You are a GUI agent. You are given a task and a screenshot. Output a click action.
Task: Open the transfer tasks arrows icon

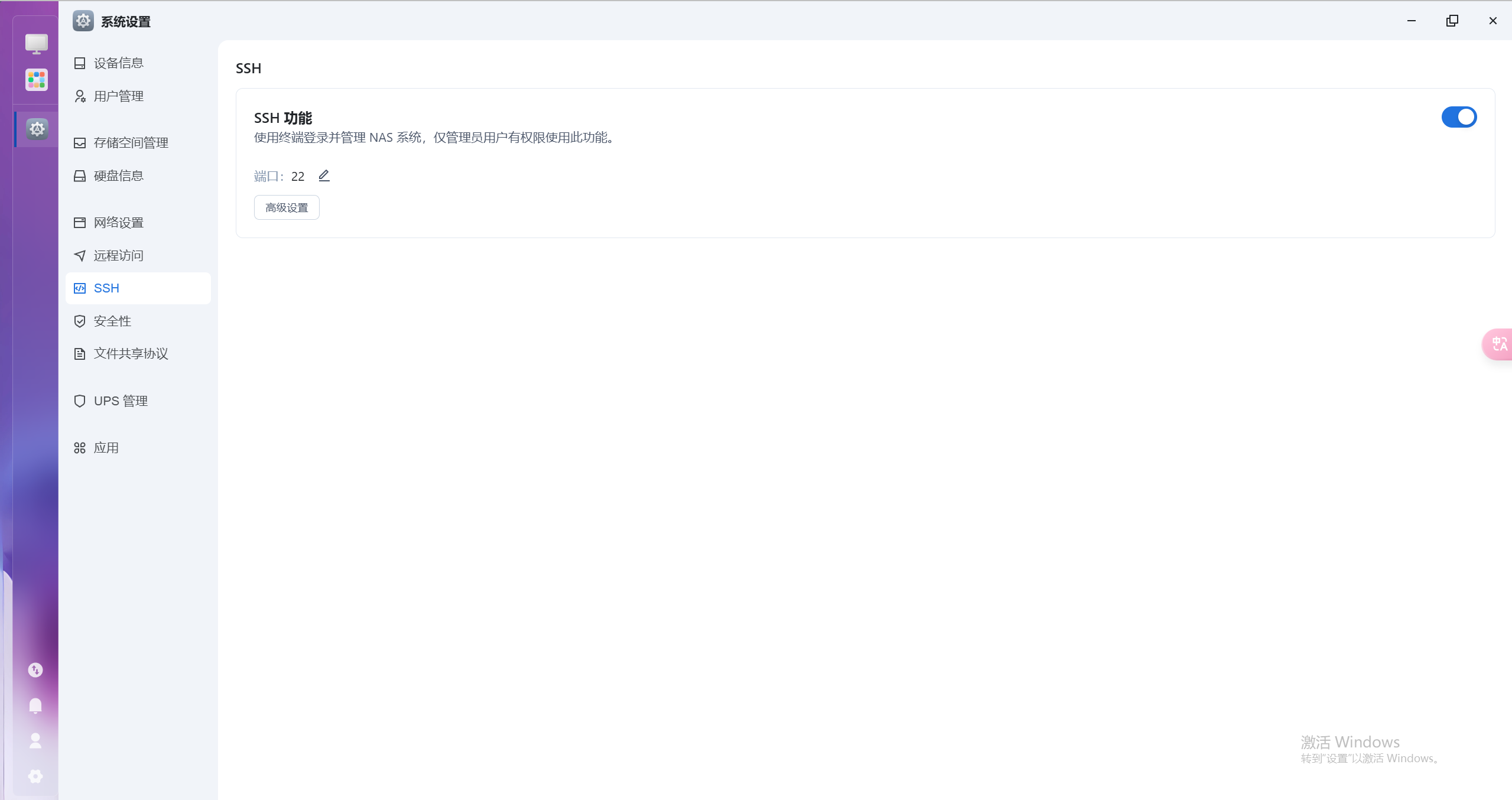pyautogui.click(x=35, y=669)
